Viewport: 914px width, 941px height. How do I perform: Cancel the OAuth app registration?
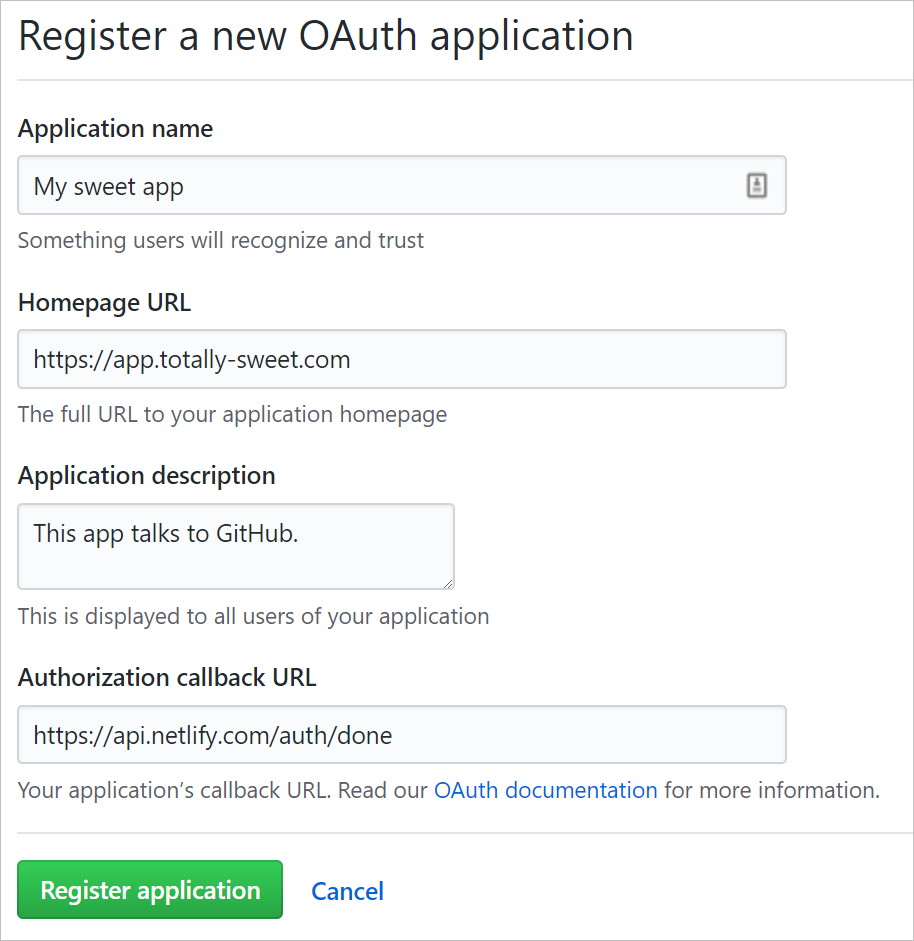coord(347,891)
